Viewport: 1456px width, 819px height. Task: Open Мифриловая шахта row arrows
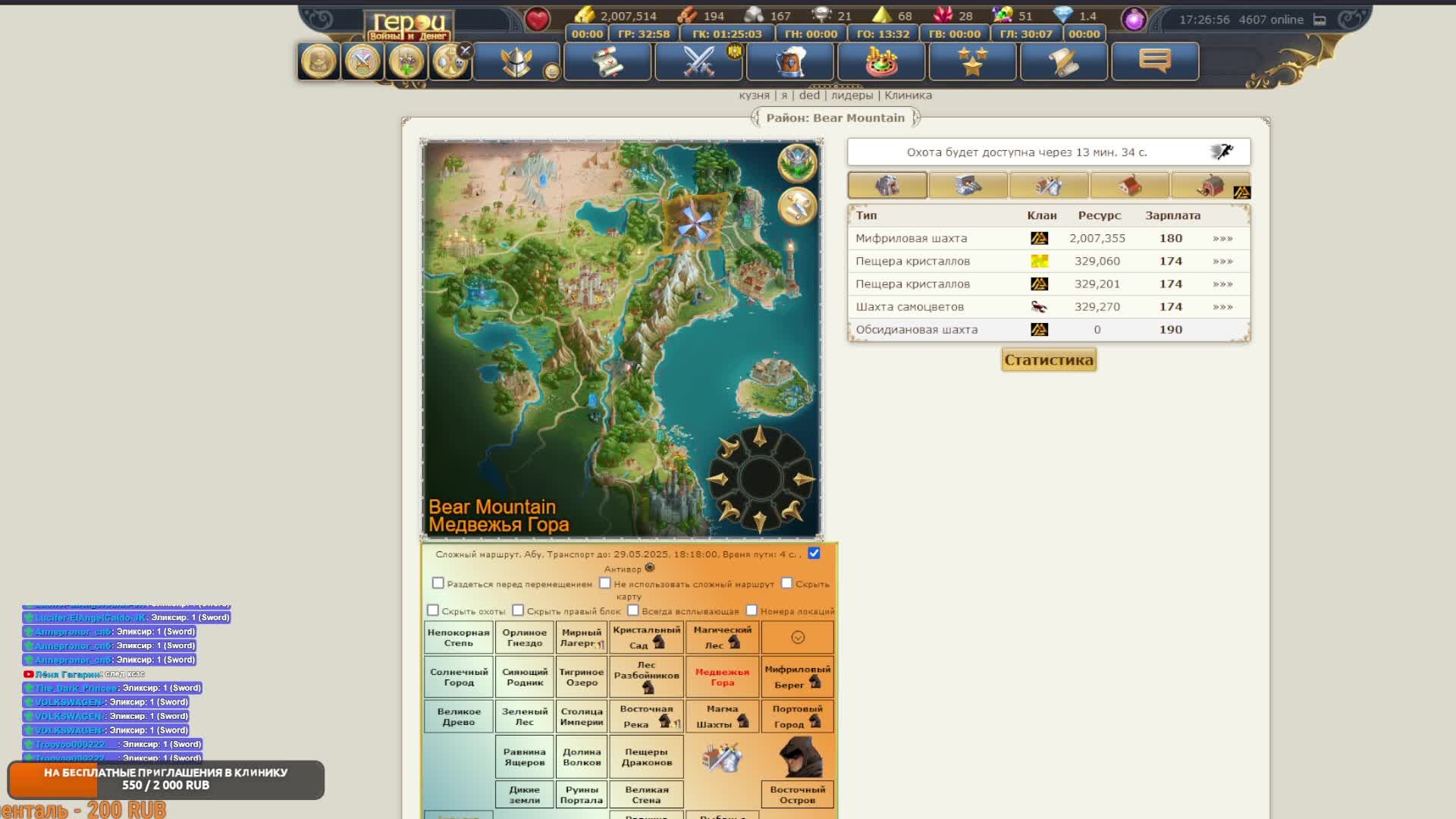point(1222,238)
